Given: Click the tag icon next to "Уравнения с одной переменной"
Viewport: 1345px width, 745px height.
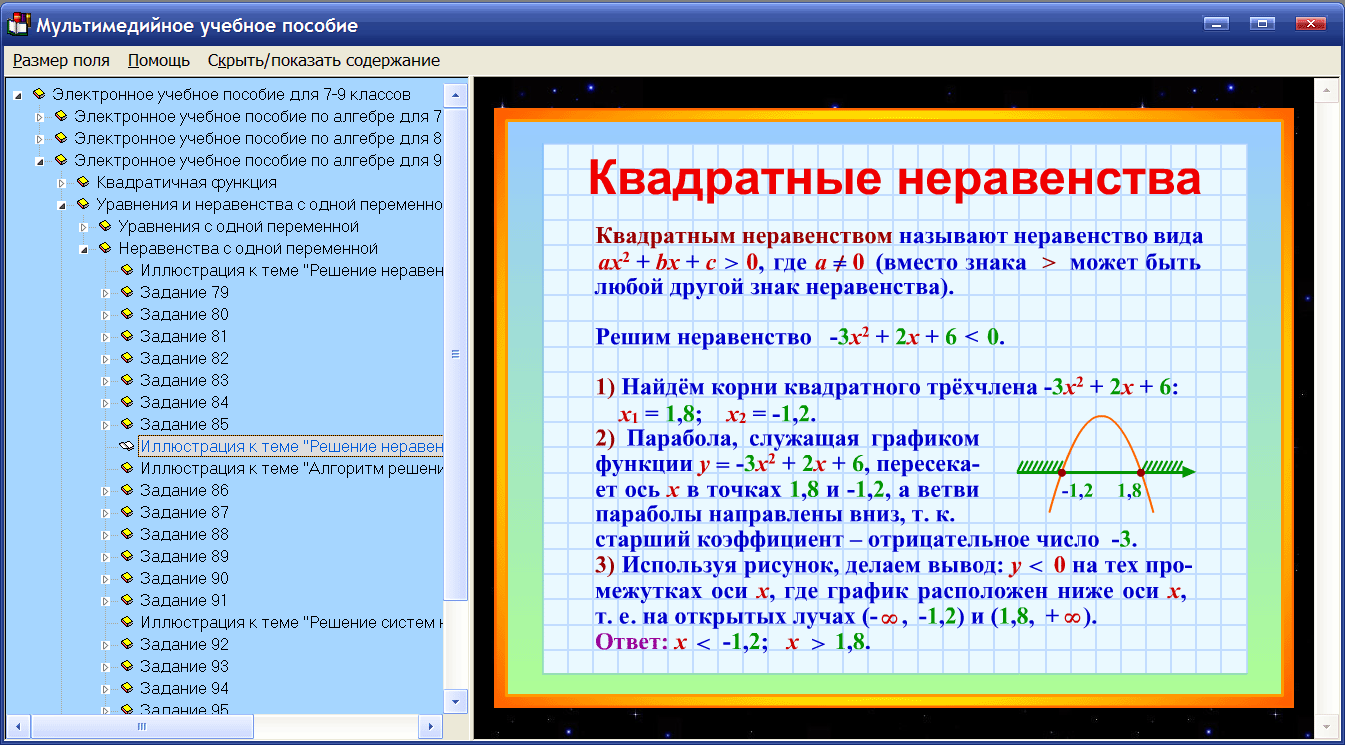Looking at the screenshot, I should [104, 226].
